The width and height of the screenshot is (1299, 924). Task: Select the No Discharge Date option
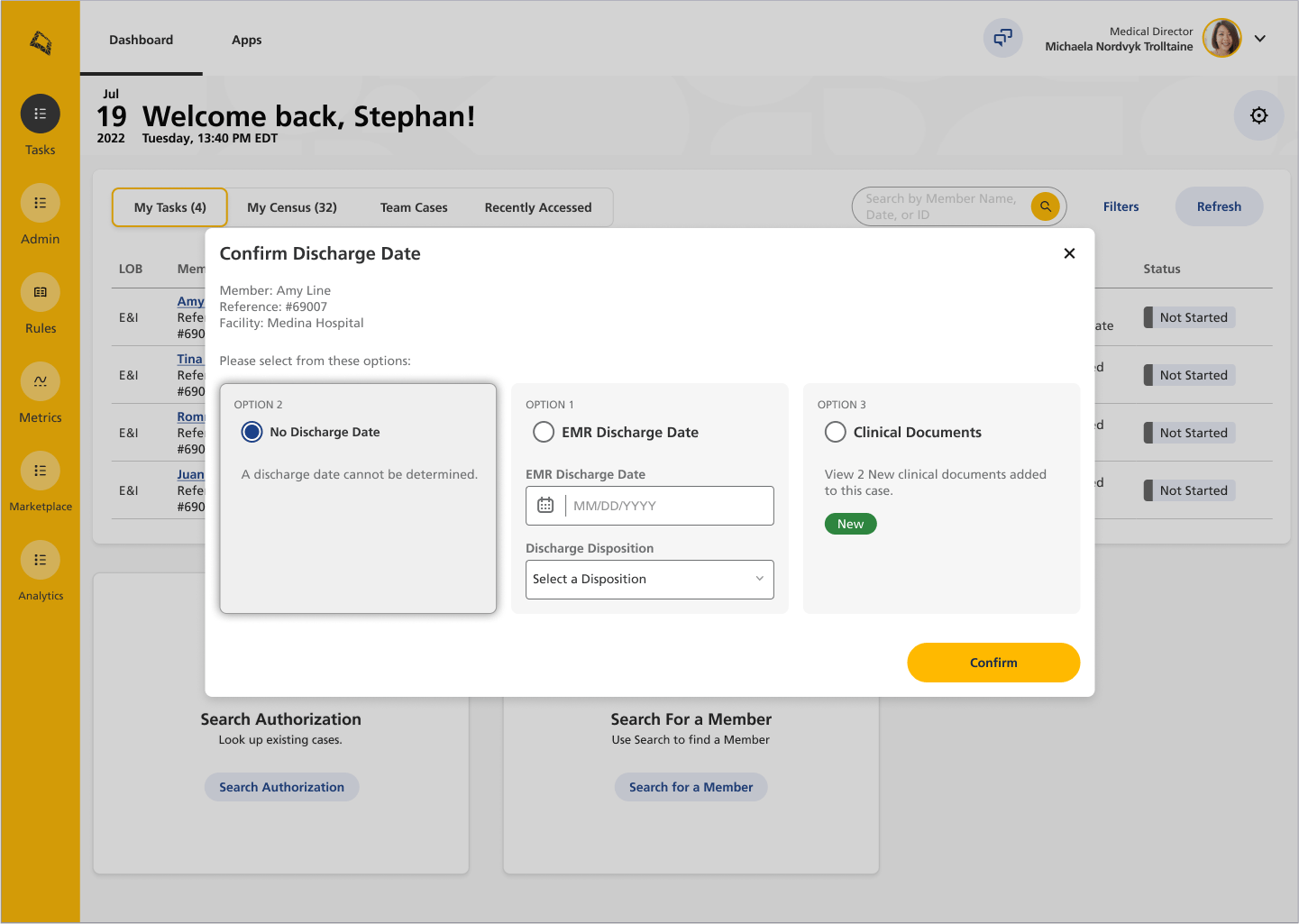[252, 433]
